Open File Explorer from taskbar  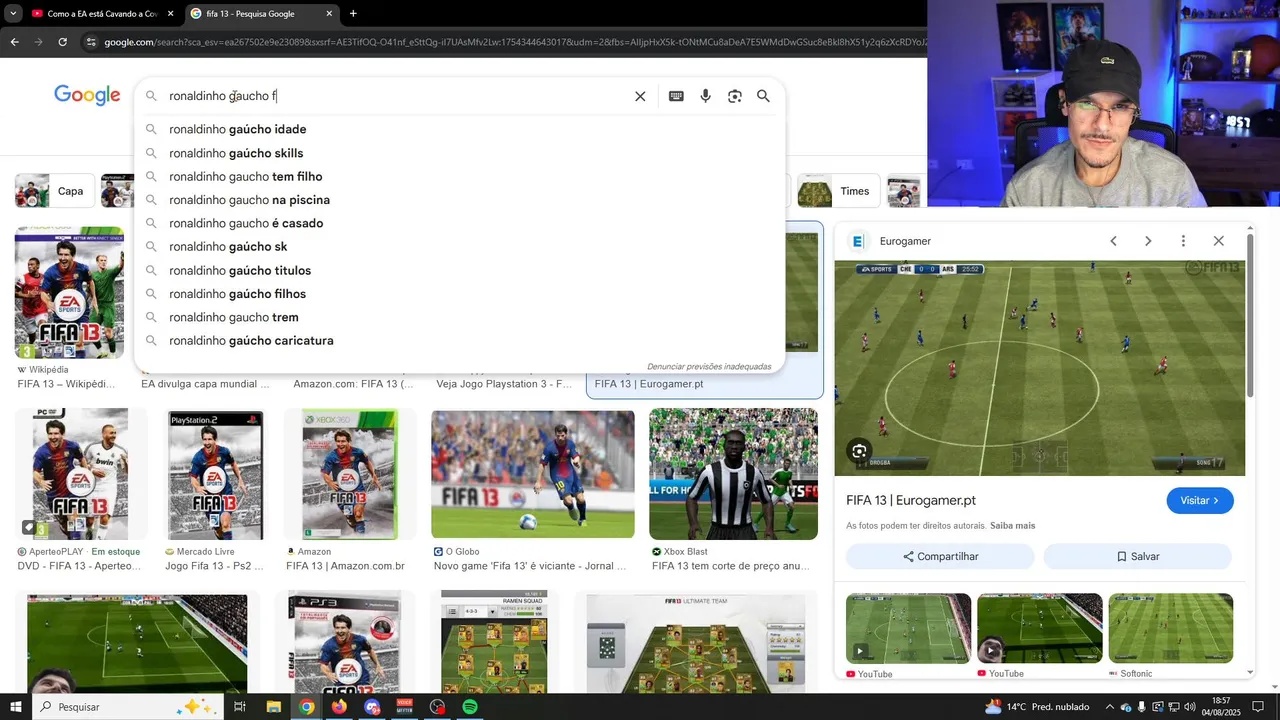tap(273, 707)
